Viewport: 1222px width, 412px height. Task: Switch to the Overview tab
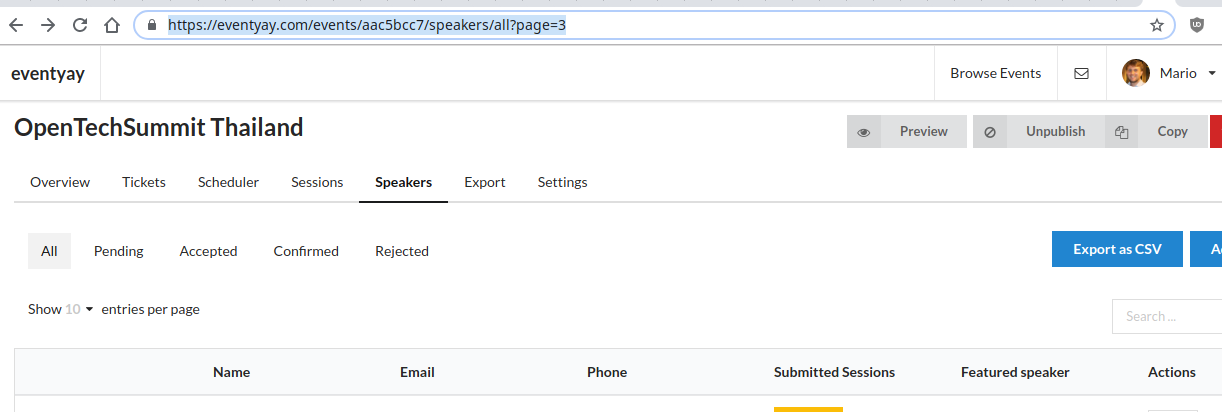(x=60, y=182)
